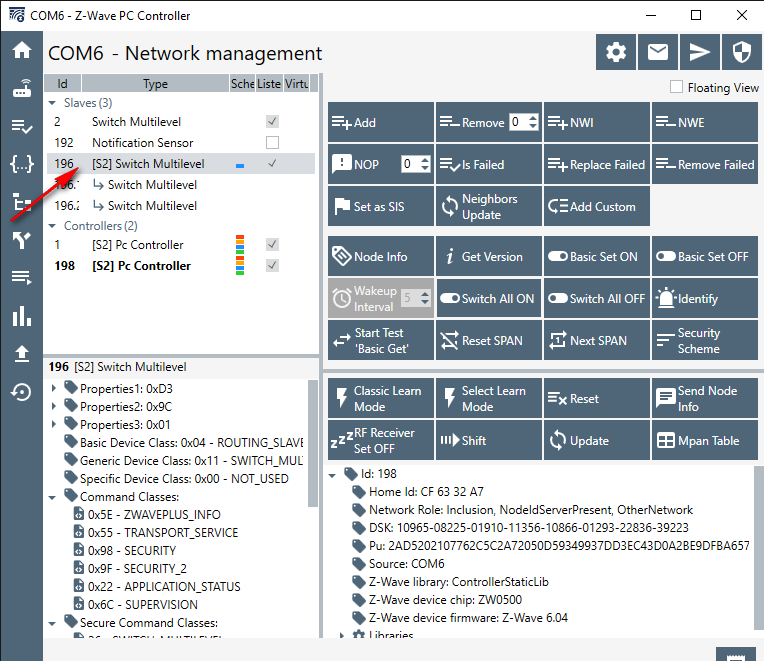Click Add Custom button

point(596,206)
